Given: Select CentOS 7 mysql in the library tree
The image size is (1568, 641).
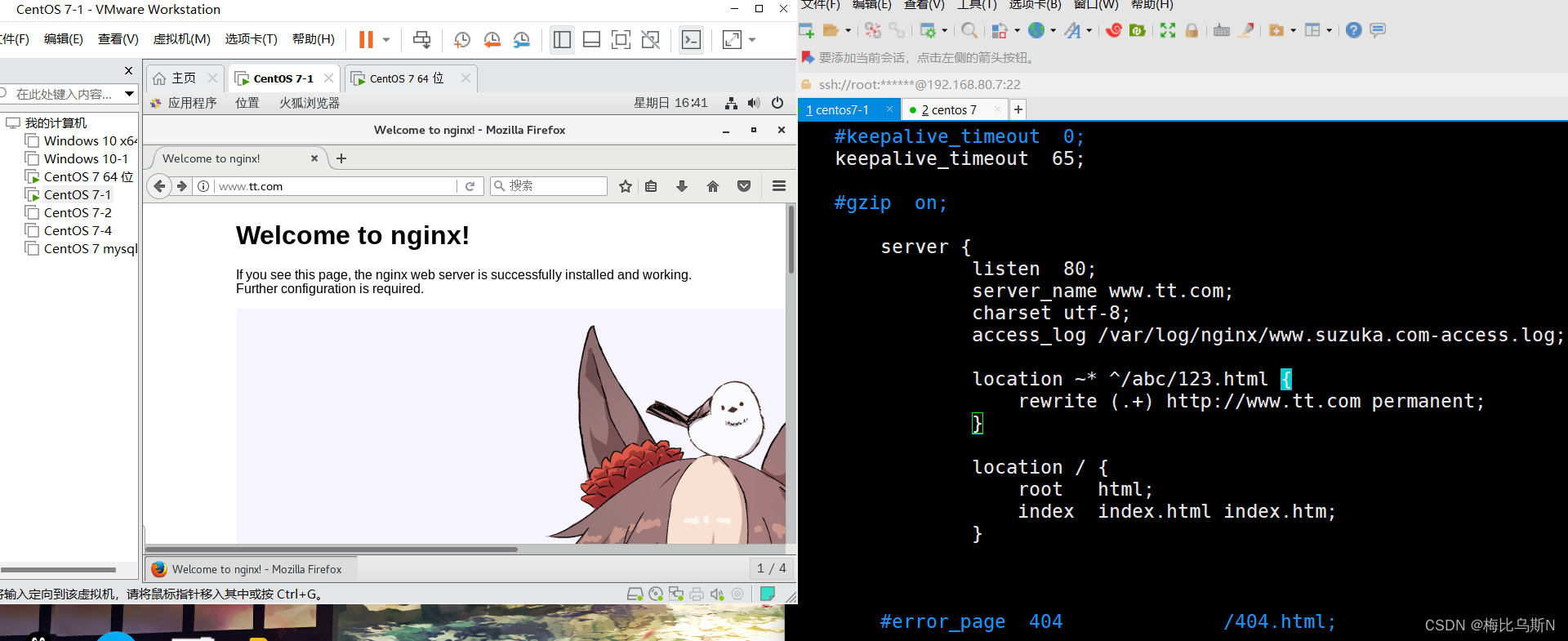Looking at the screenshot, I should 82,248.
